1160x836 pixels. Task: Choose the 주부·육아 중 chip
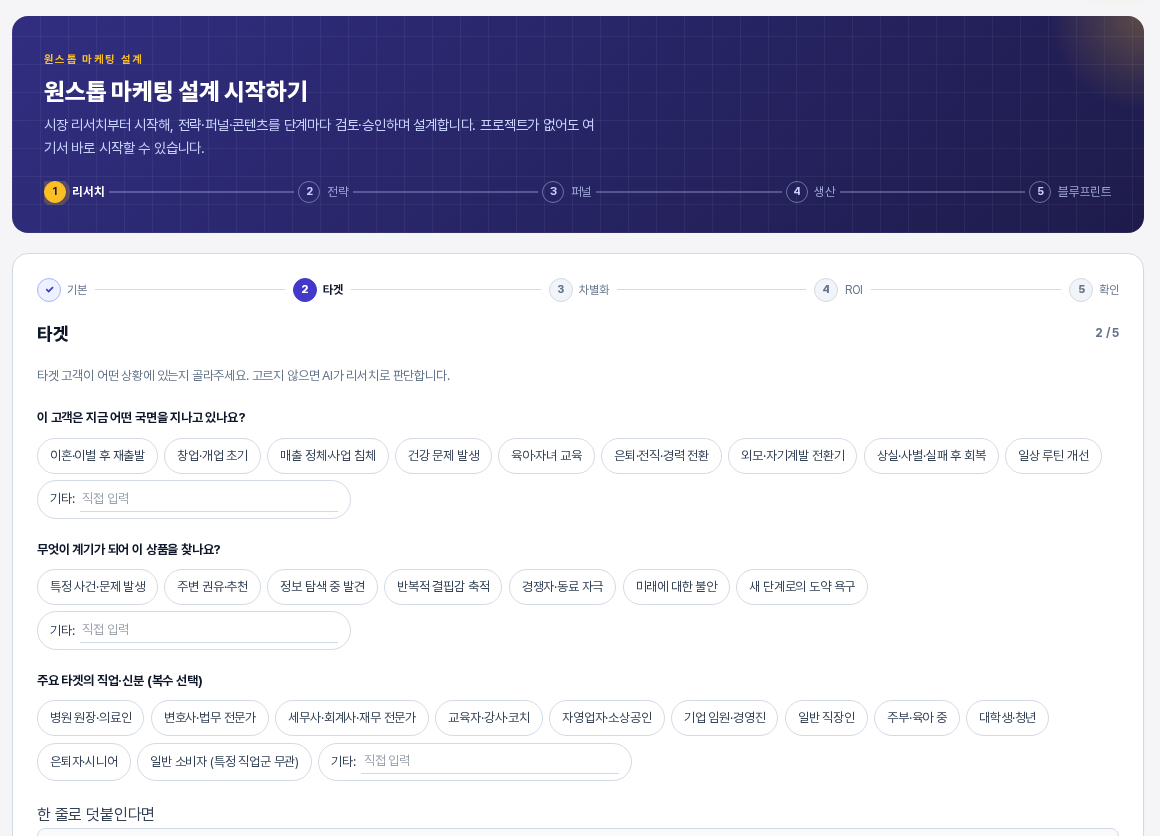pos(917,718)
